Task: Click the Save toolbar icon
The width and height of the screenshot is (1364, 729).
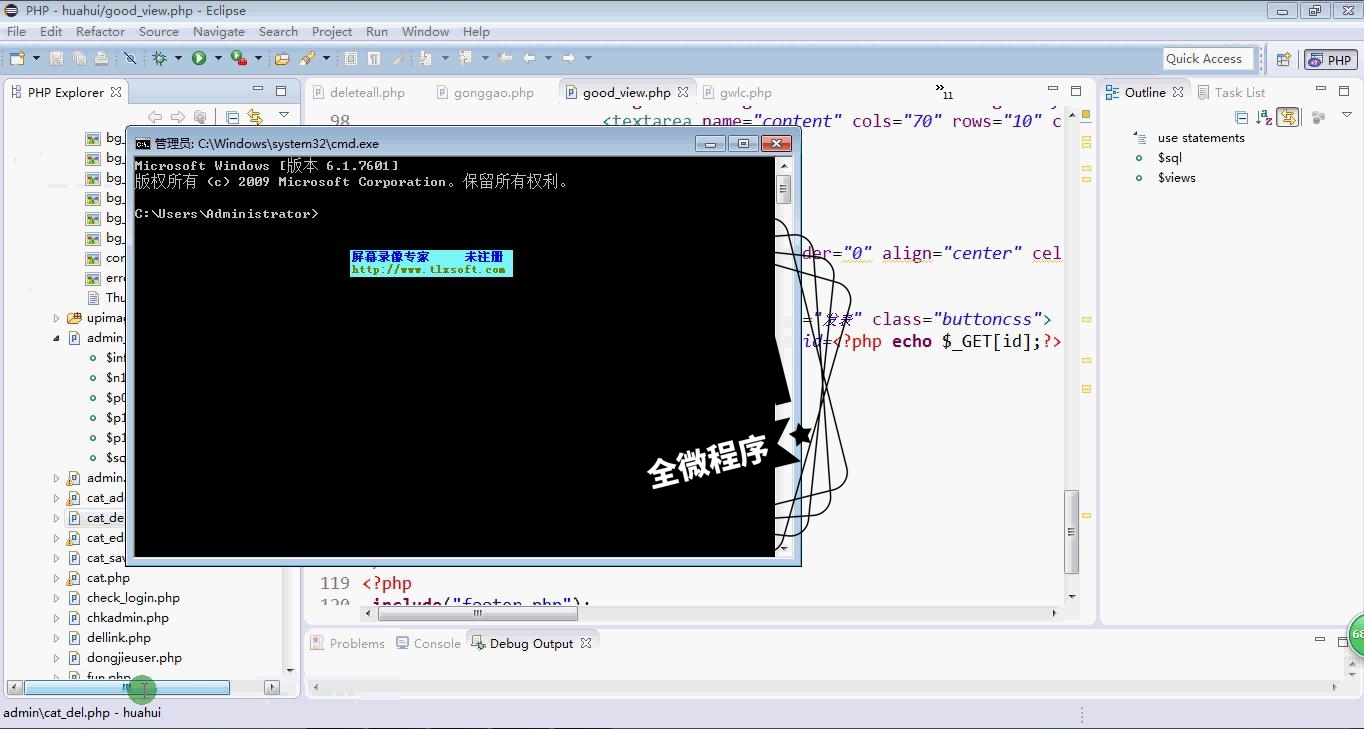Action: [57, 59]
